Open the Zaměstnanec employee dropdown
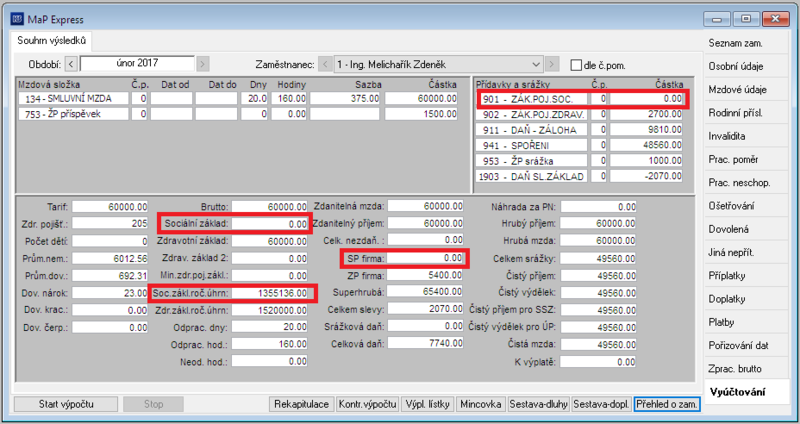This screenshot has width=800, height=424. tap(438, 65)
